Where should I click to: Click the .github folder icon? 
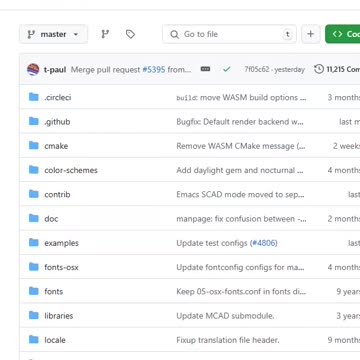[x=34, y=121]
